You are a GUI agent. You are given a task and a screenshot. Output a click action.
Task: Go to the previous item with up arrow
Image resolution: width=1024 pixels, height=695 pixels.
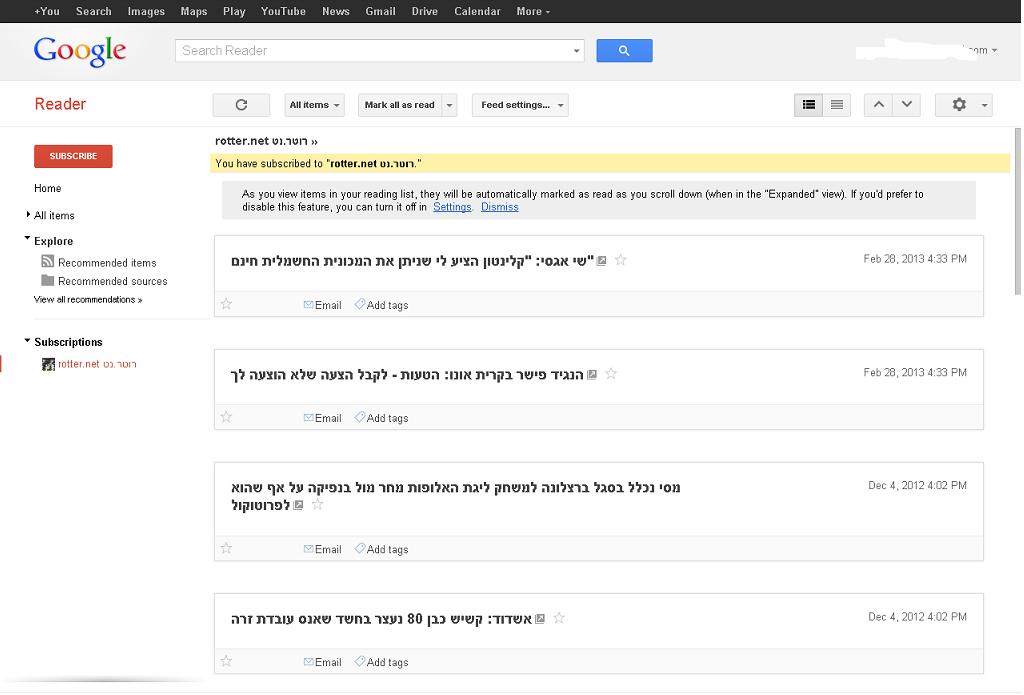pos(878,105)
